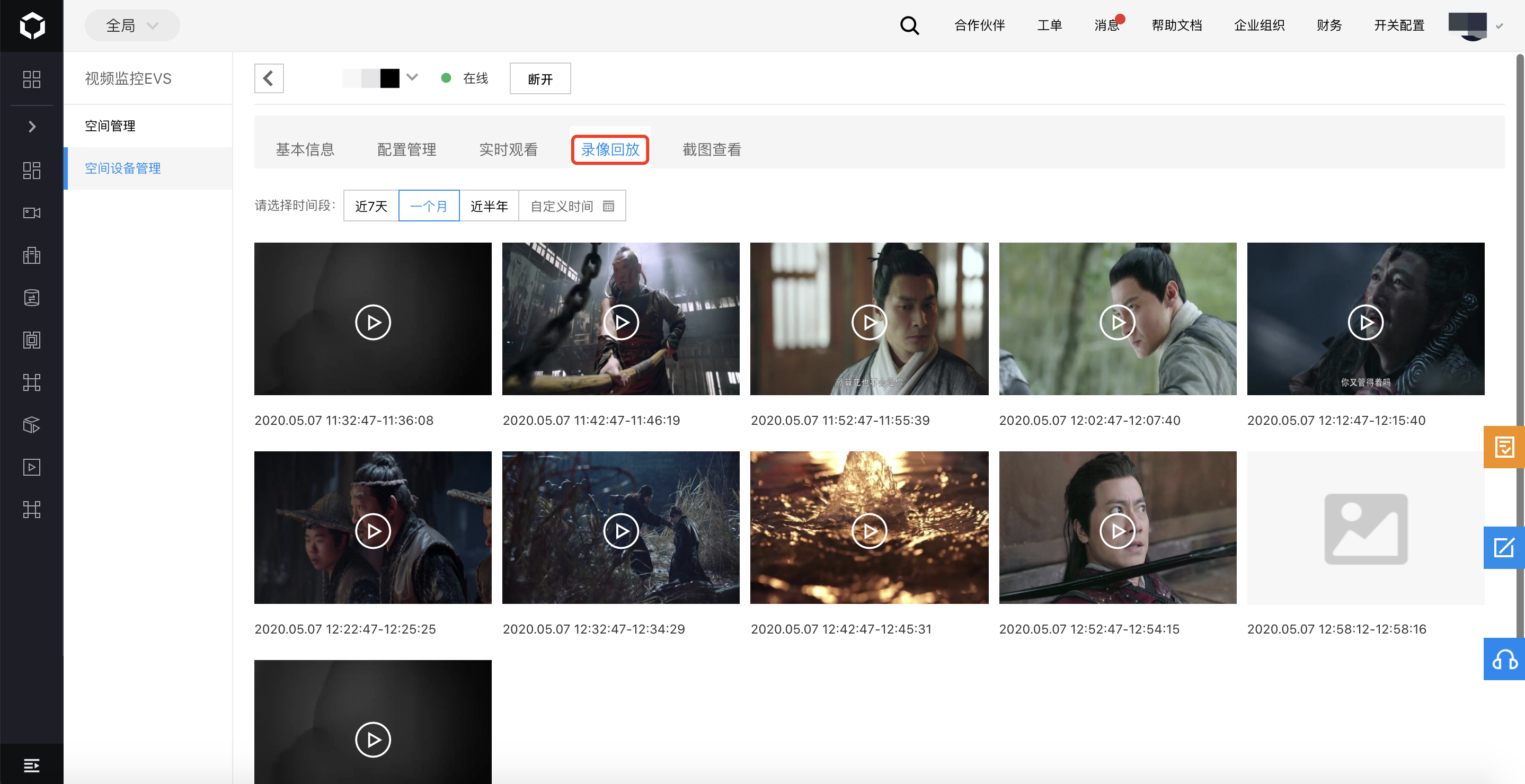Viewport: 1525px width, 784px height.
Task: Play the 11:52:47-11:55:39 recording
Action: click(x=869, y=322)
